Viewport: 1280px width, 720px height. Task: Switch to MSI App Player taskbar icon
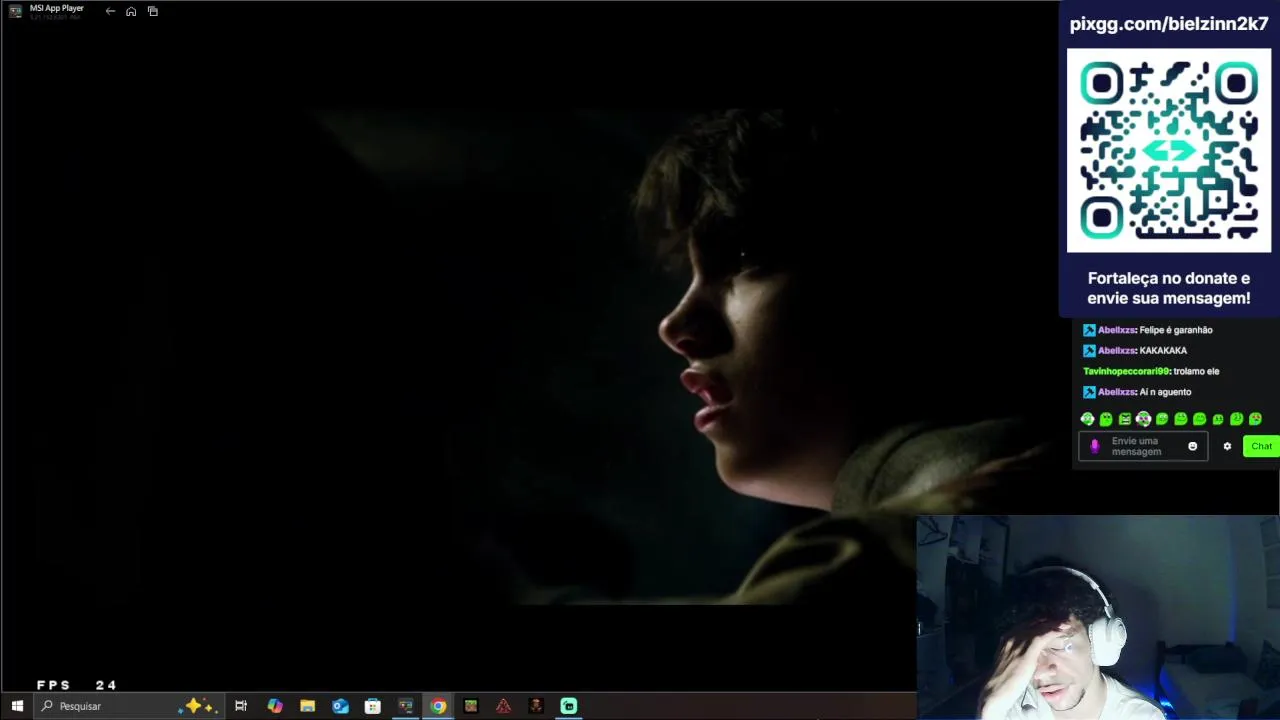(x=405, y=706)
